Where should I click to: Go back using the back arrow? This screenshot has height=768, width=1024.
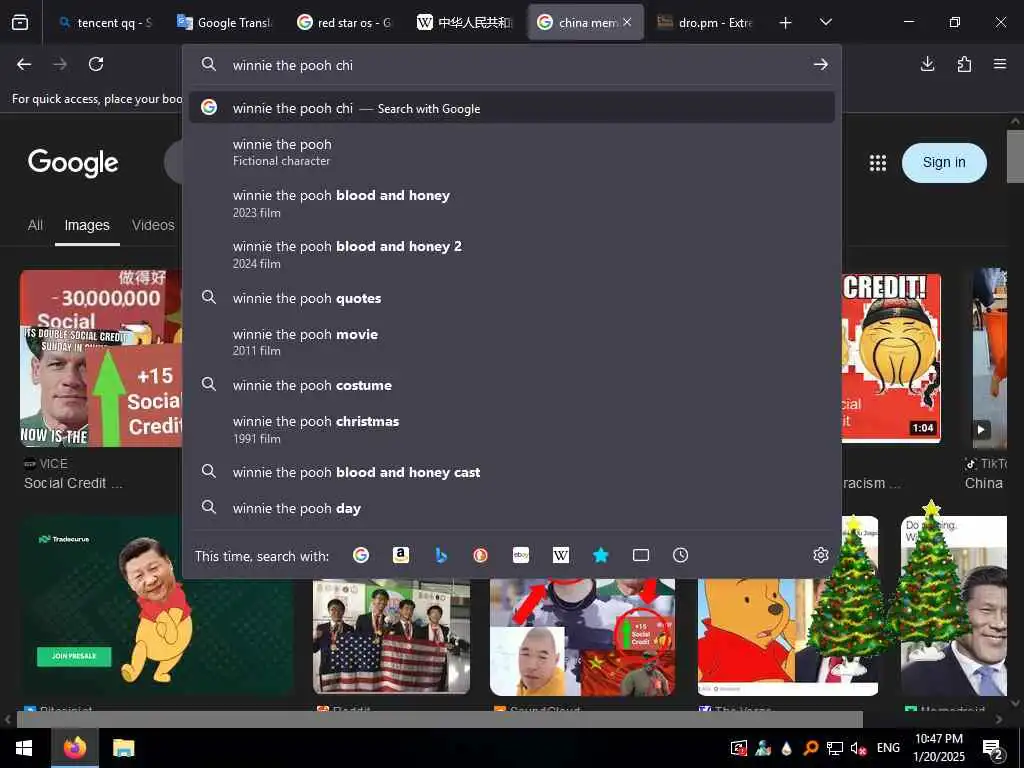coord(24,64)
